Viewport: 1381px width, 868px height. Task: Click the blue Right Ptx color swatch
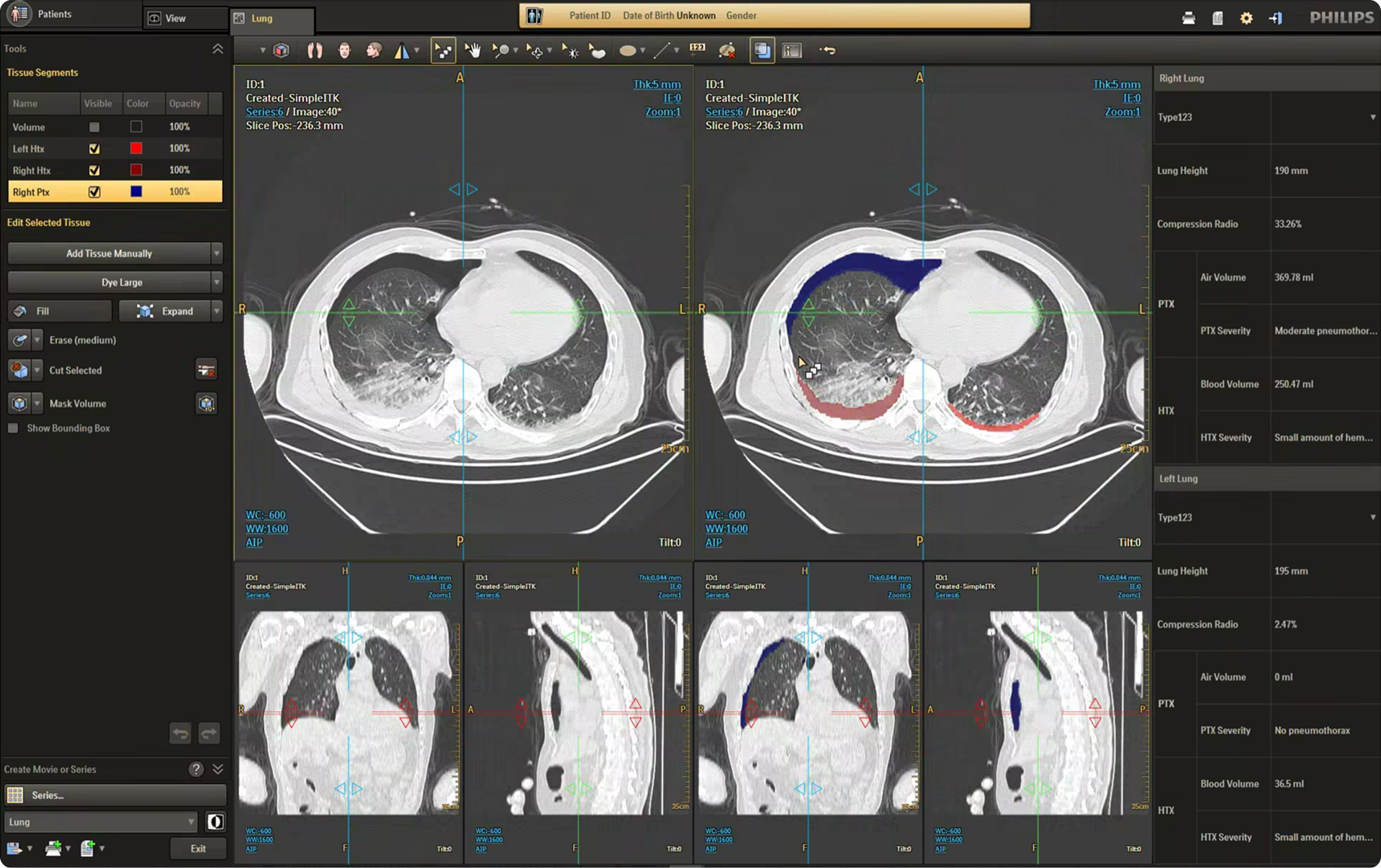136,191
